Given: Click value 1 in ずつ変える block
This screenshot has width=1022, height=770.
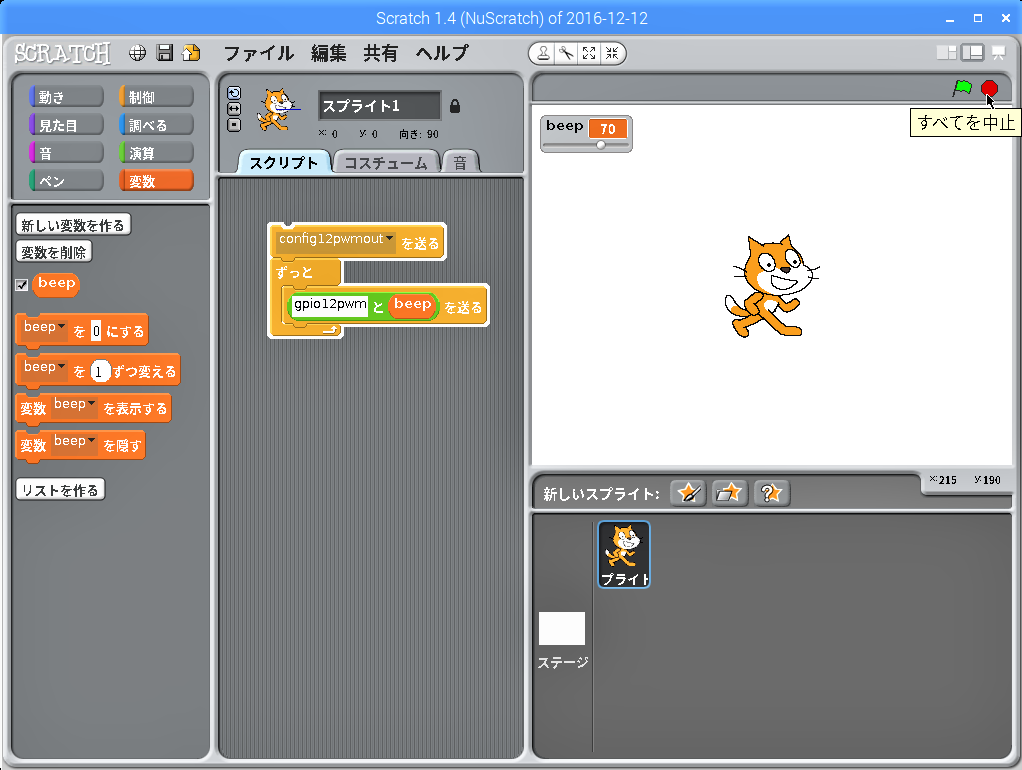Looking at the screenshot, I should 98,372.
